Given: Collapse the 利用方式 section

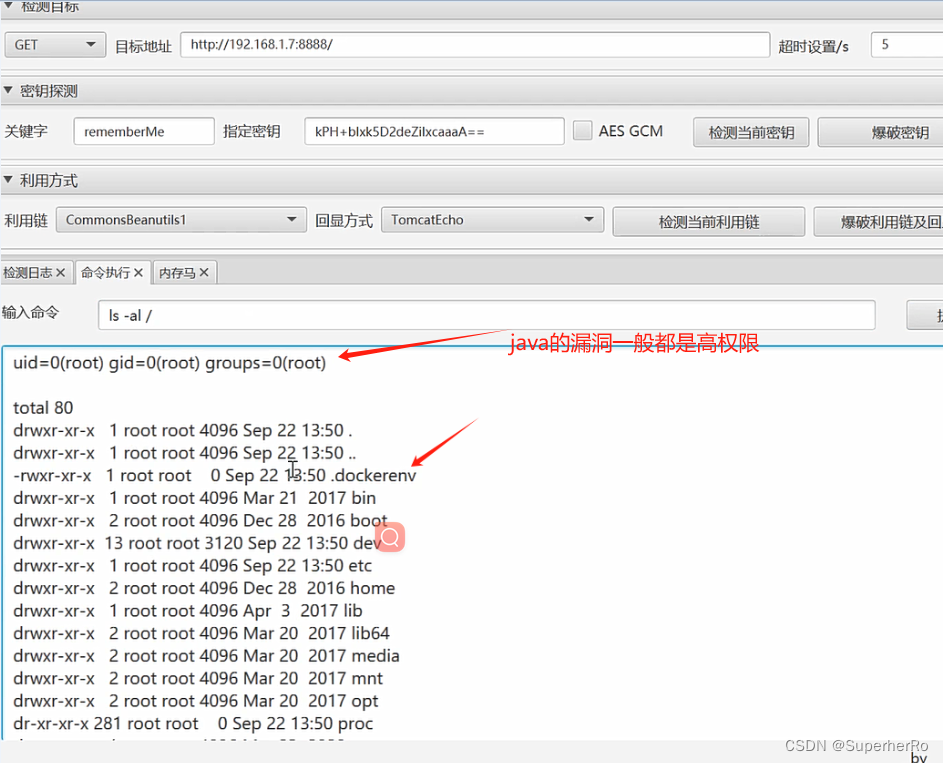Looking at the screenshot, I should tap(8, 180).
